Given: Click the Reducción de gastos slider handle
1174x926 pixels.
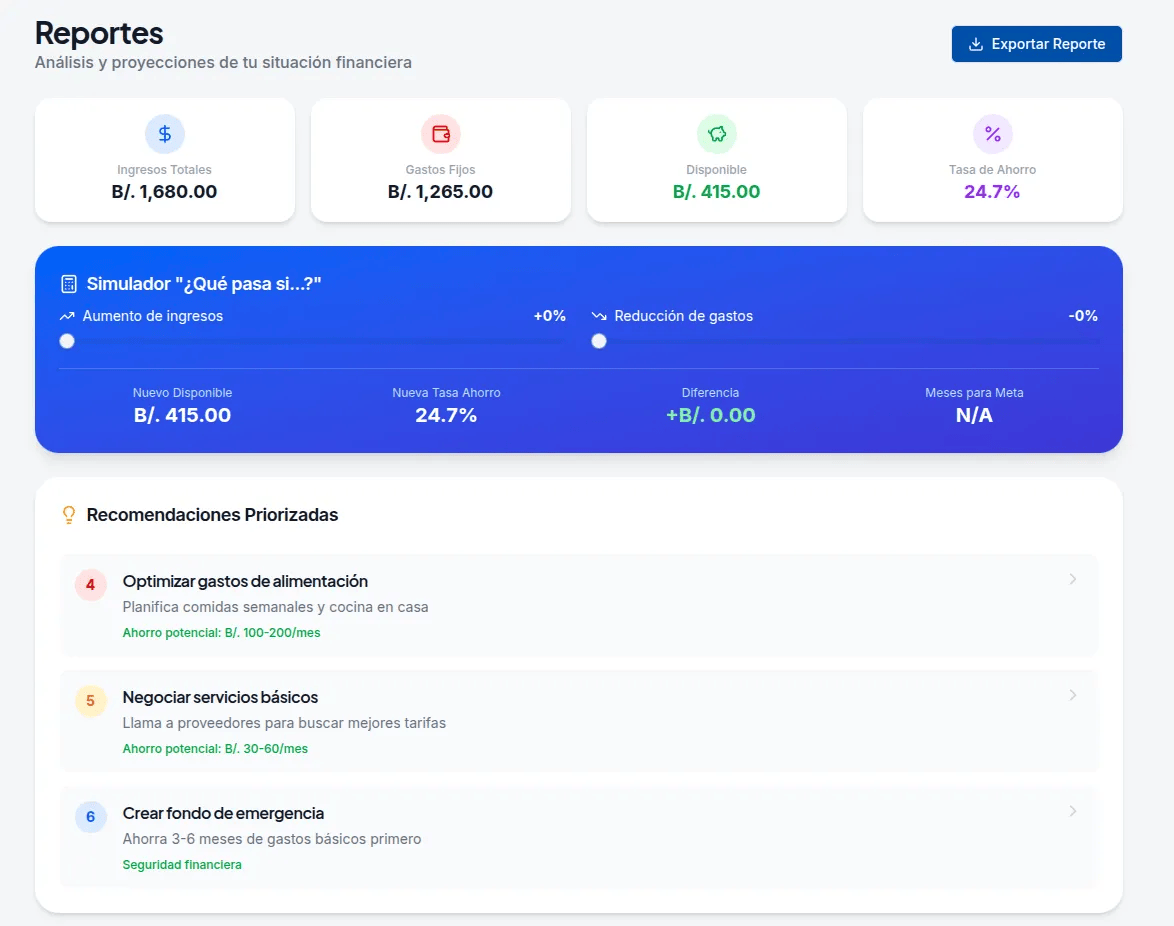Looking at the screenshot, I should (x=599, y=341).
